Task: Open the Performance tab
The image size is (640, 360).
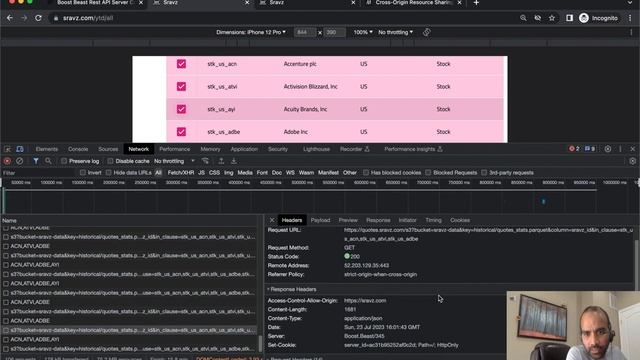Action: click(x=175, y=149)
